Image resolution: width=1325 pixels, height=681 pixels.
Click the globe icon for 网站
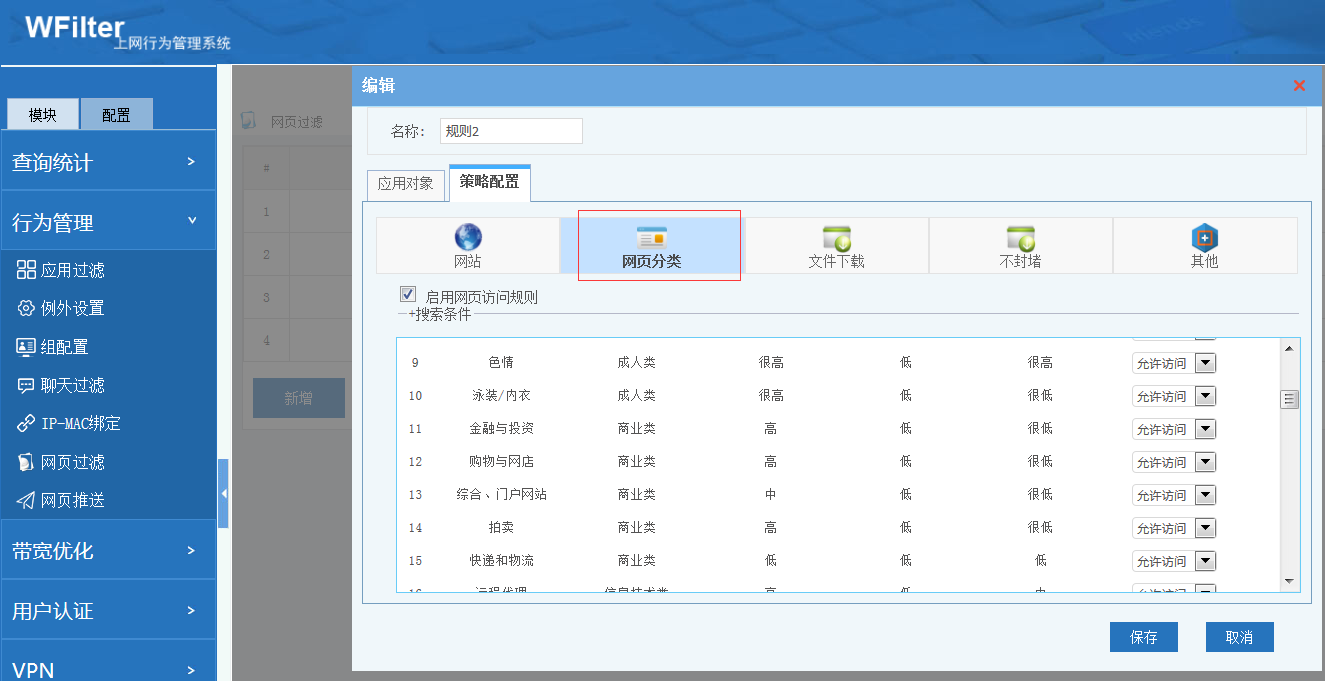coord(468,238)
